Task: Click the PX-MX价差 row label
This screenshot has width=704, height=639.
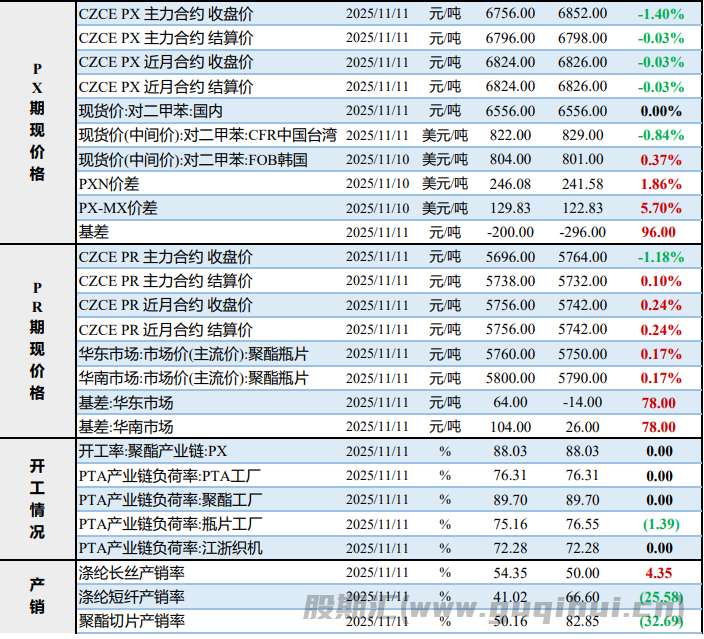Action: [x=118, y=208]
